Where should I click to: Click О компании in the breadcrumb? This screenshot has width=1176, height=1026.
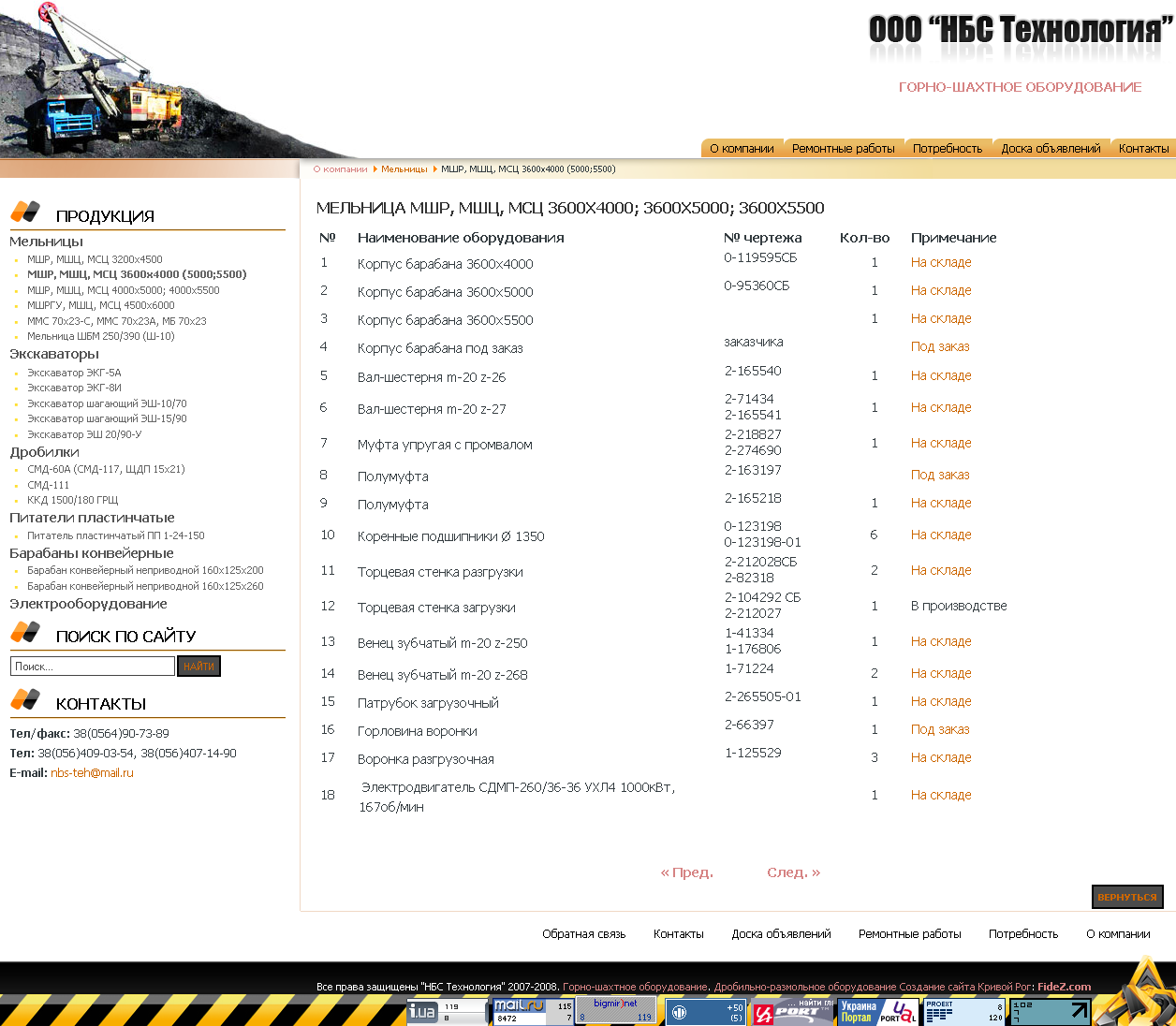tap(340, 169)
